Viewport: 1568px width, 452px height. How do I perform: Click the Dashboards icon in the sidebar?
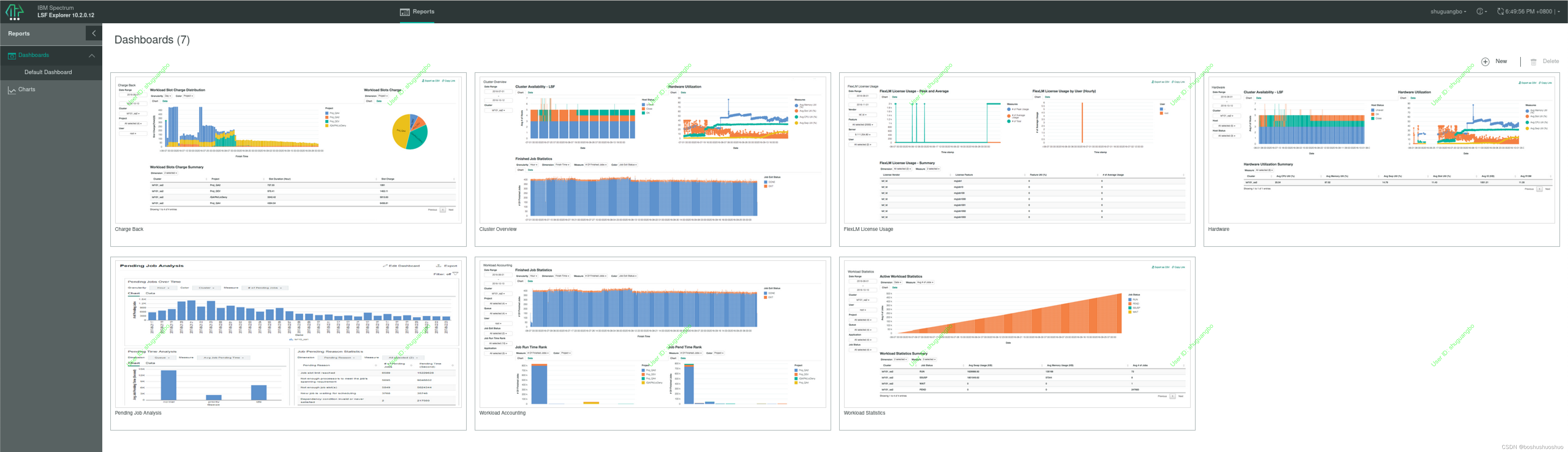[x=12, y=55]
